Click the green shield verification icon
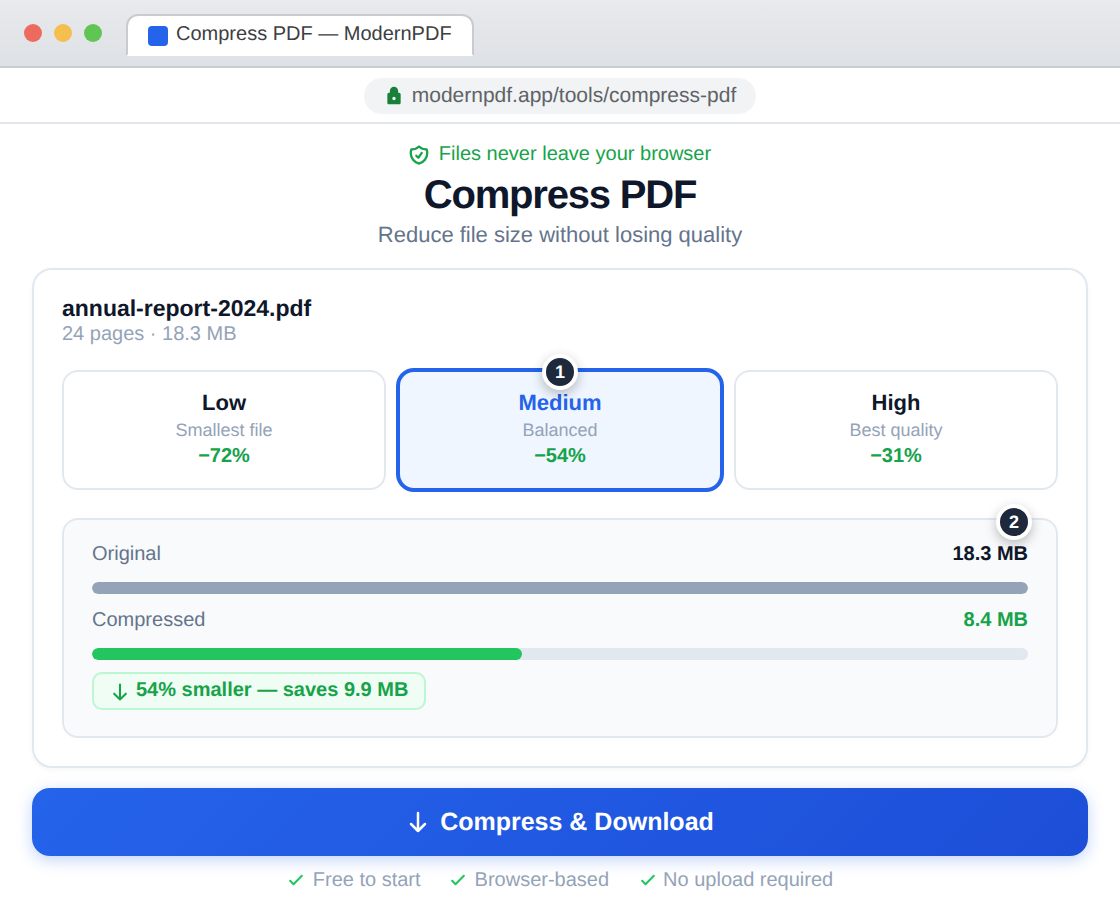Screen dimensions: 1120x906 pos(418,154)
